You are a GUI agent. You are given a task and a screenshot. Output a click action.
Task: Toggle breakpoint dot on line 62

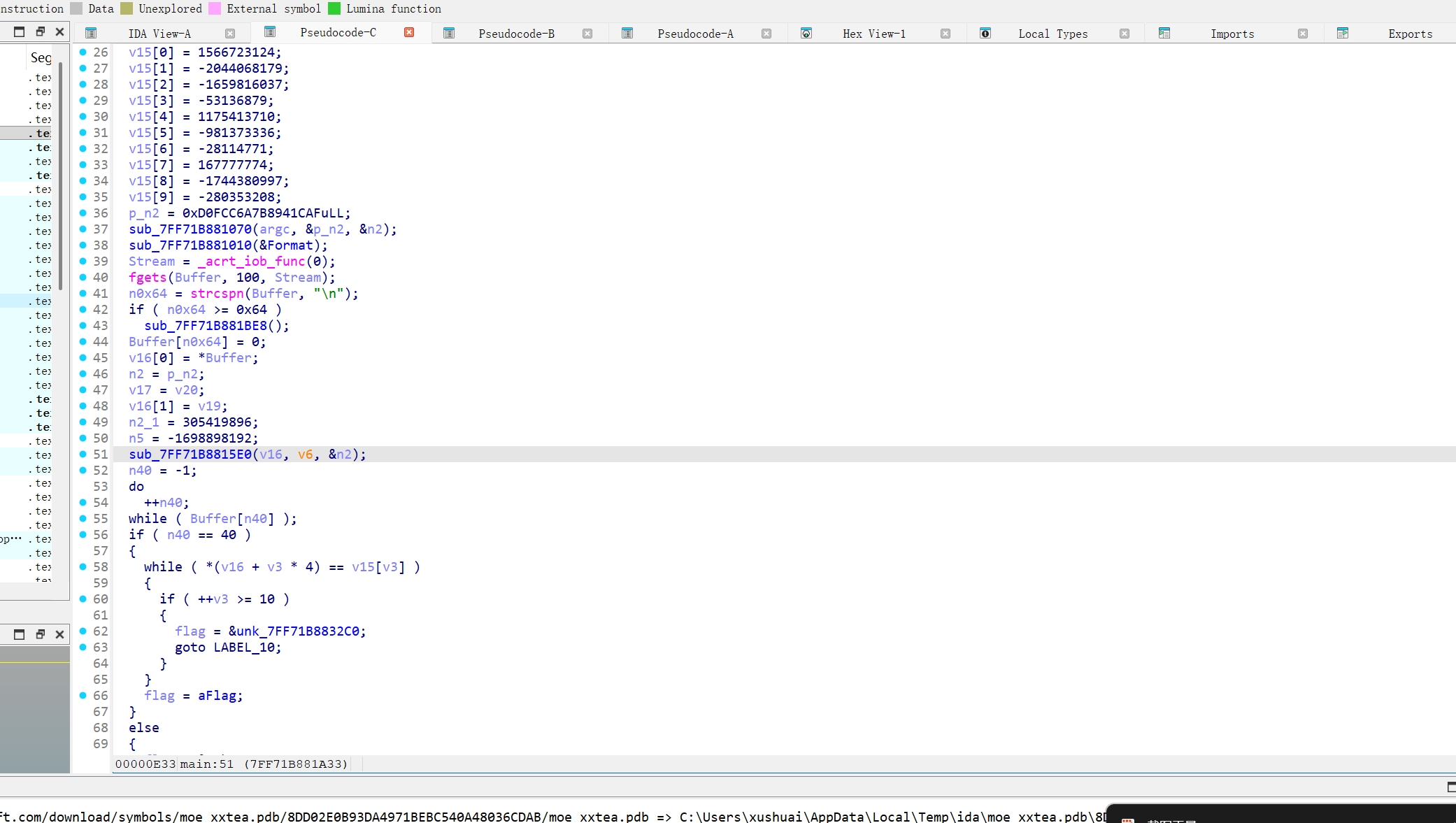coord(83,631)
